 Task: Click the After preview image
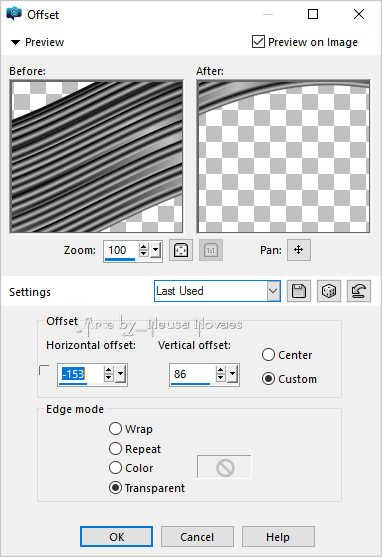pyautogui.click(x=283, y=156)
